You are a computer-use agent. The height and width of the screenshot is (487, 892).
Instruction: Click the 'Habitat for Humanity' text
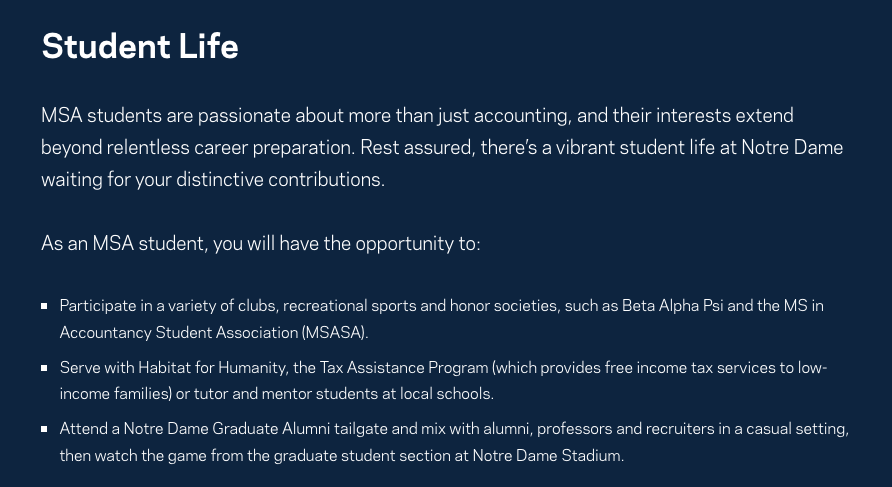[x=203, y=367]
